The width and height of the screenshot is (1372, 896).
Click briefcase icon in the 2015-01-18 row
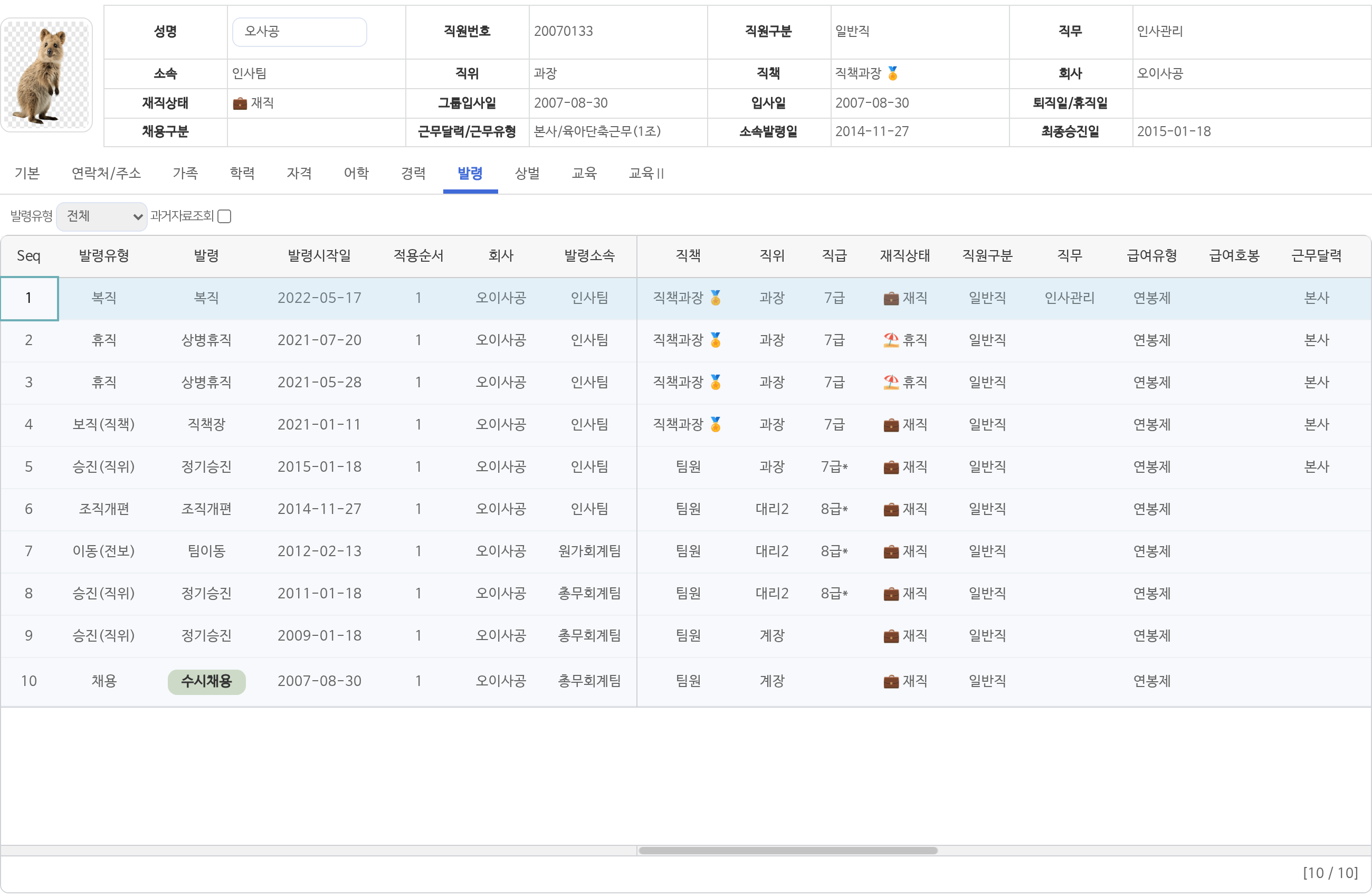tap(891, 467)
